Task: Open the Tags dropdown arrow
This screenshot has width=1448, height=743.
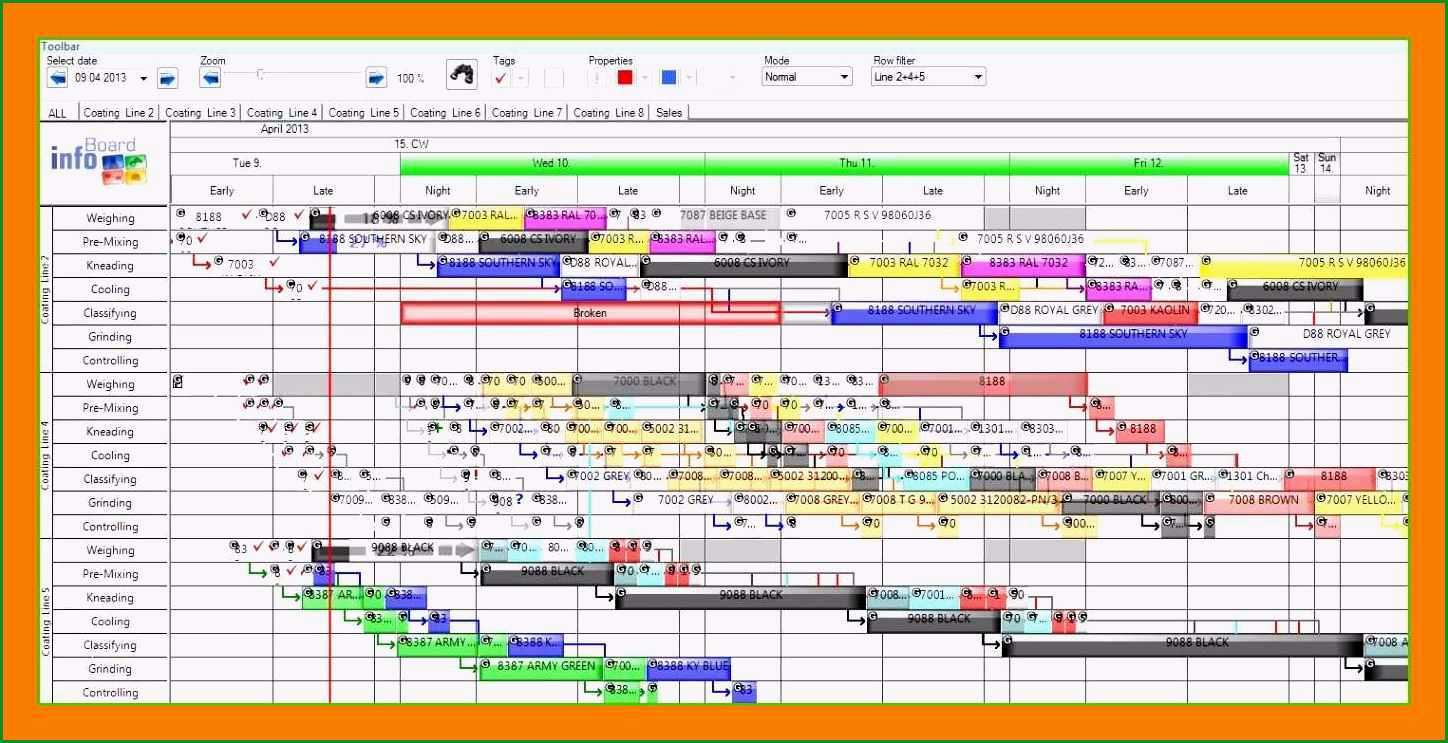Action: pyautogui.click(x=521, y=77)
